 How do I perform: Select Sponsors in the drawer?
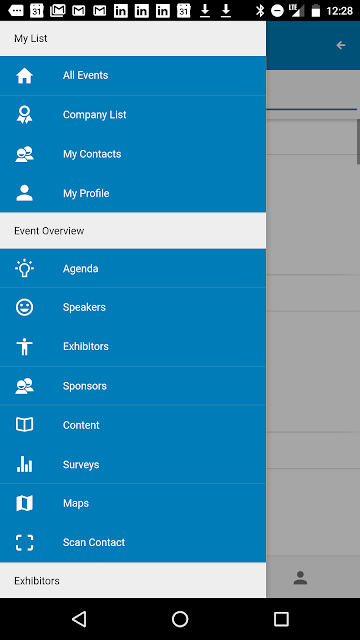(133, 386)
